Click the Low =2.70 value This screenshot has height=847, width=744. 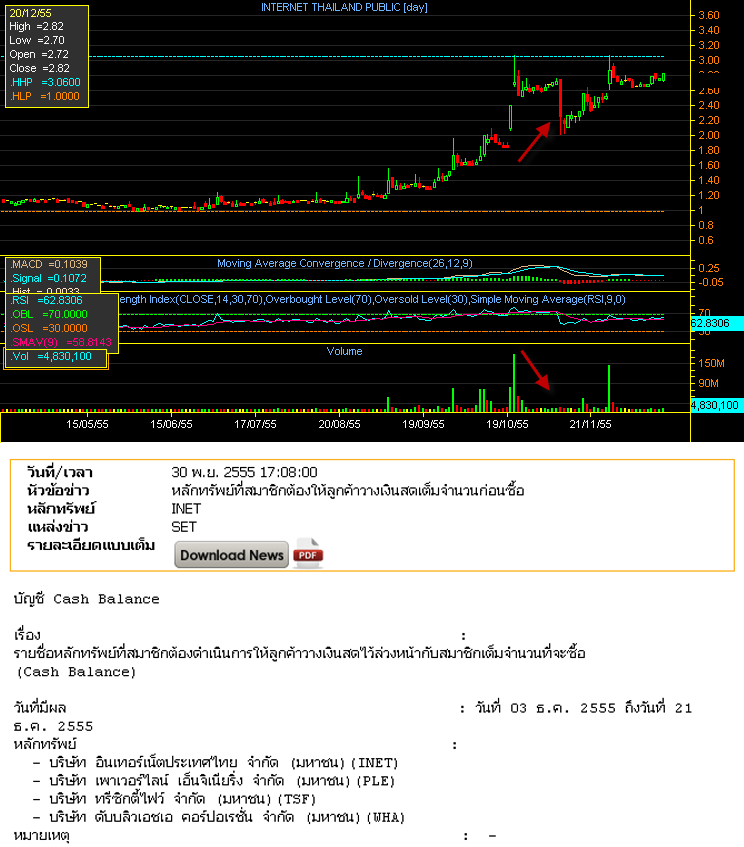pyautogui.click(x=36, y=40)
